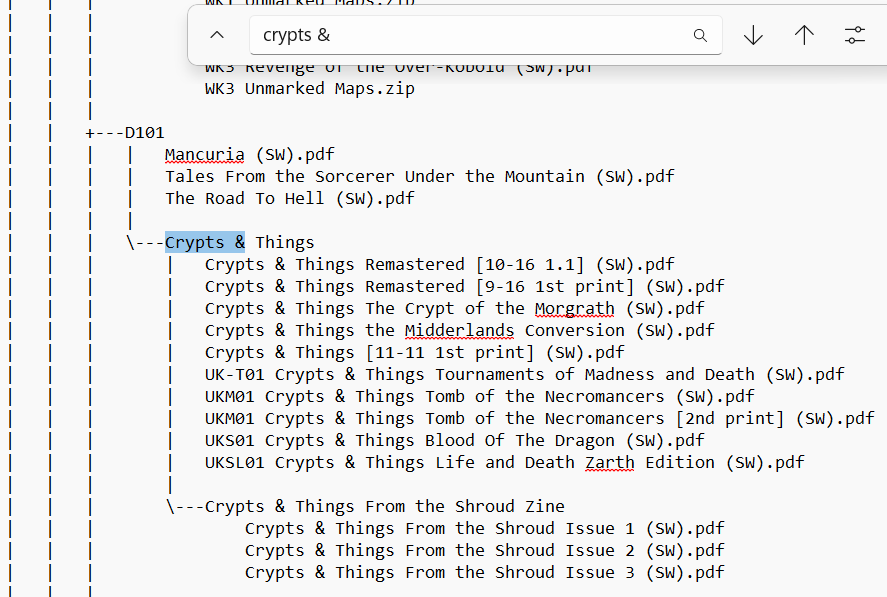Click 'Crypts & Things [11-11 1st print]' line
Image resolution: width=887 pixels, height=597 pixels.
(x=415, y=353)
